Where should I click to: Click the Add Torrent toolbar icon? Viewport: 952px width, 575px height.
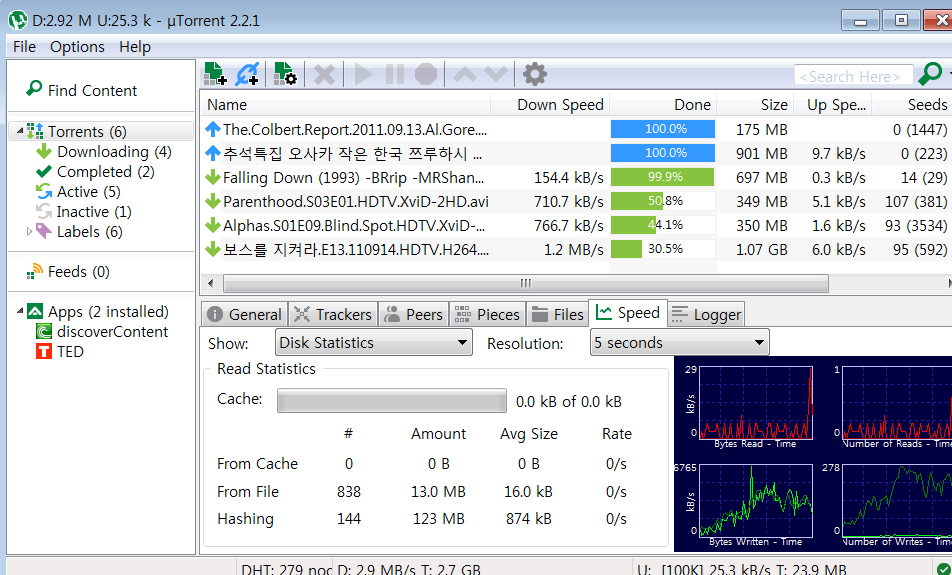215,74
